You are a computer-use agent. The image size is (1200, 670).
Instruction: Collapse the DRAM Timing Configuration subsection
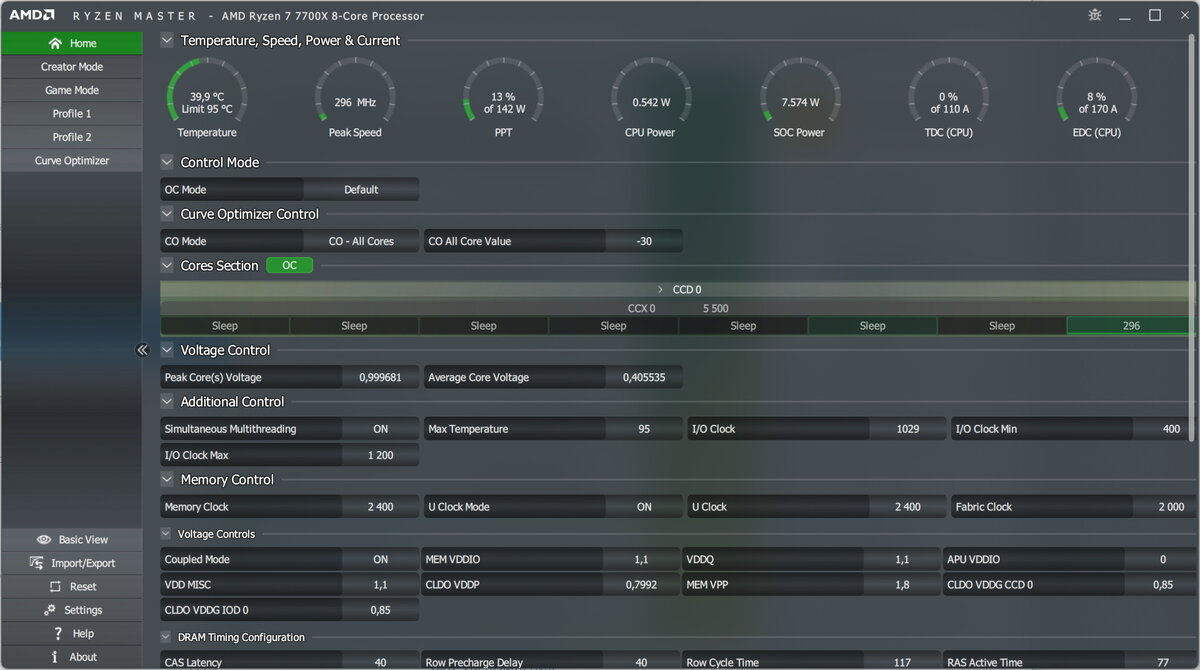coord(166,637)
